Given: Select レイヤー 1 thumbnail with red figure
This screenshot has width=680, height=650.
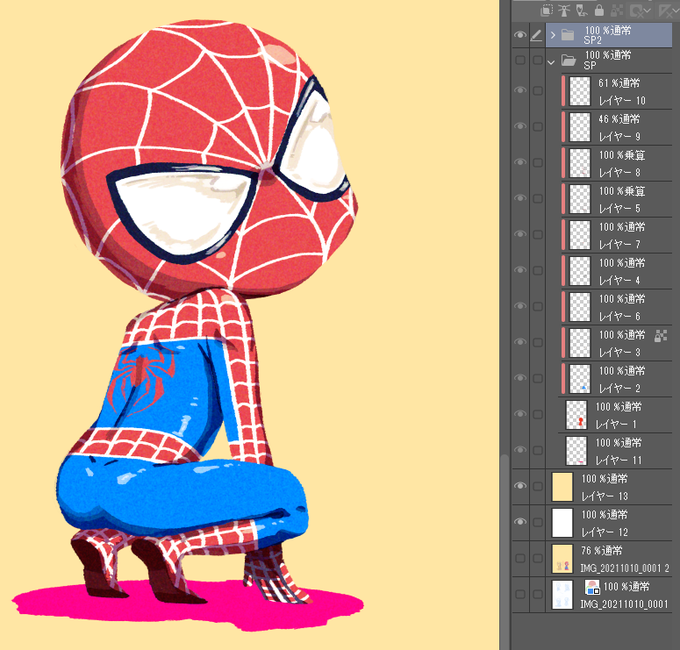Looking at the screenshot, I should pos(576,415).
